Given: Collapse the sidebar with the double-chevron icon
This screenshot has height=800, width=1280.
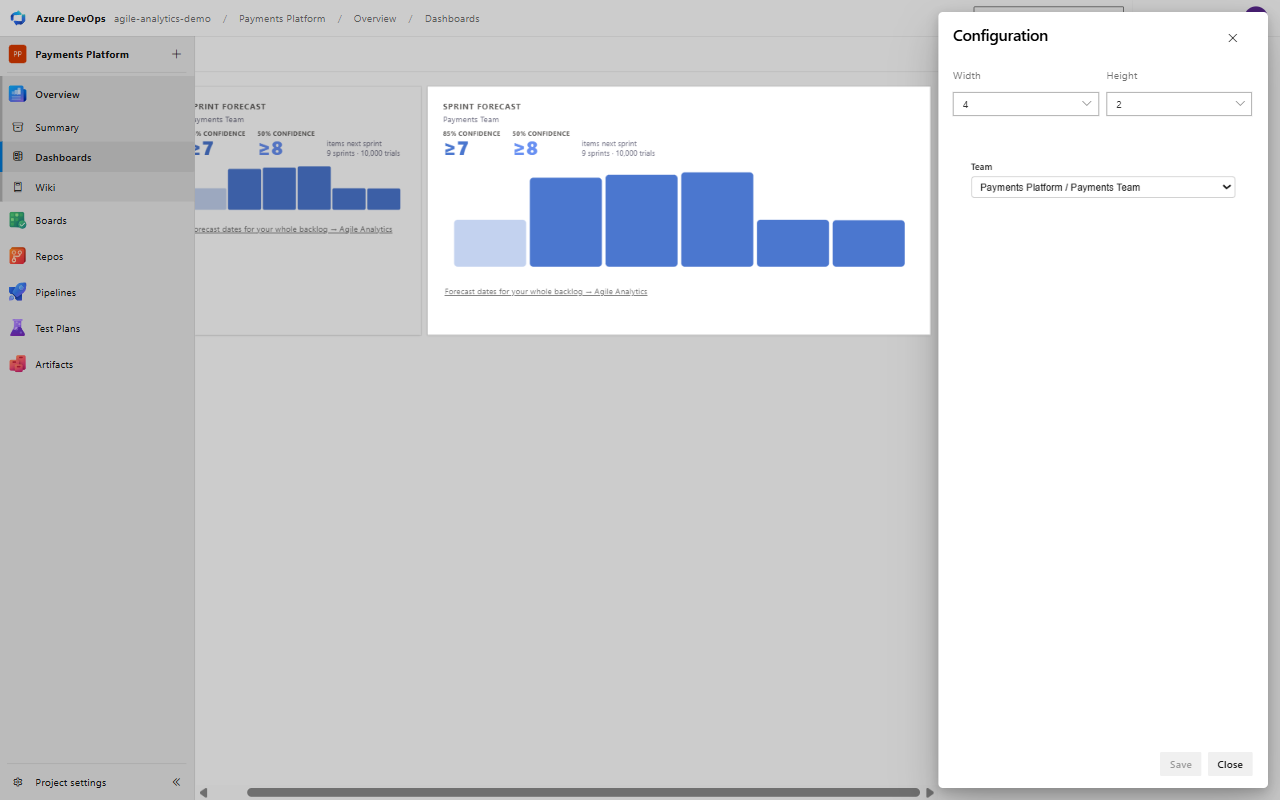Looking at the screenshot, I should click(176, 782).
